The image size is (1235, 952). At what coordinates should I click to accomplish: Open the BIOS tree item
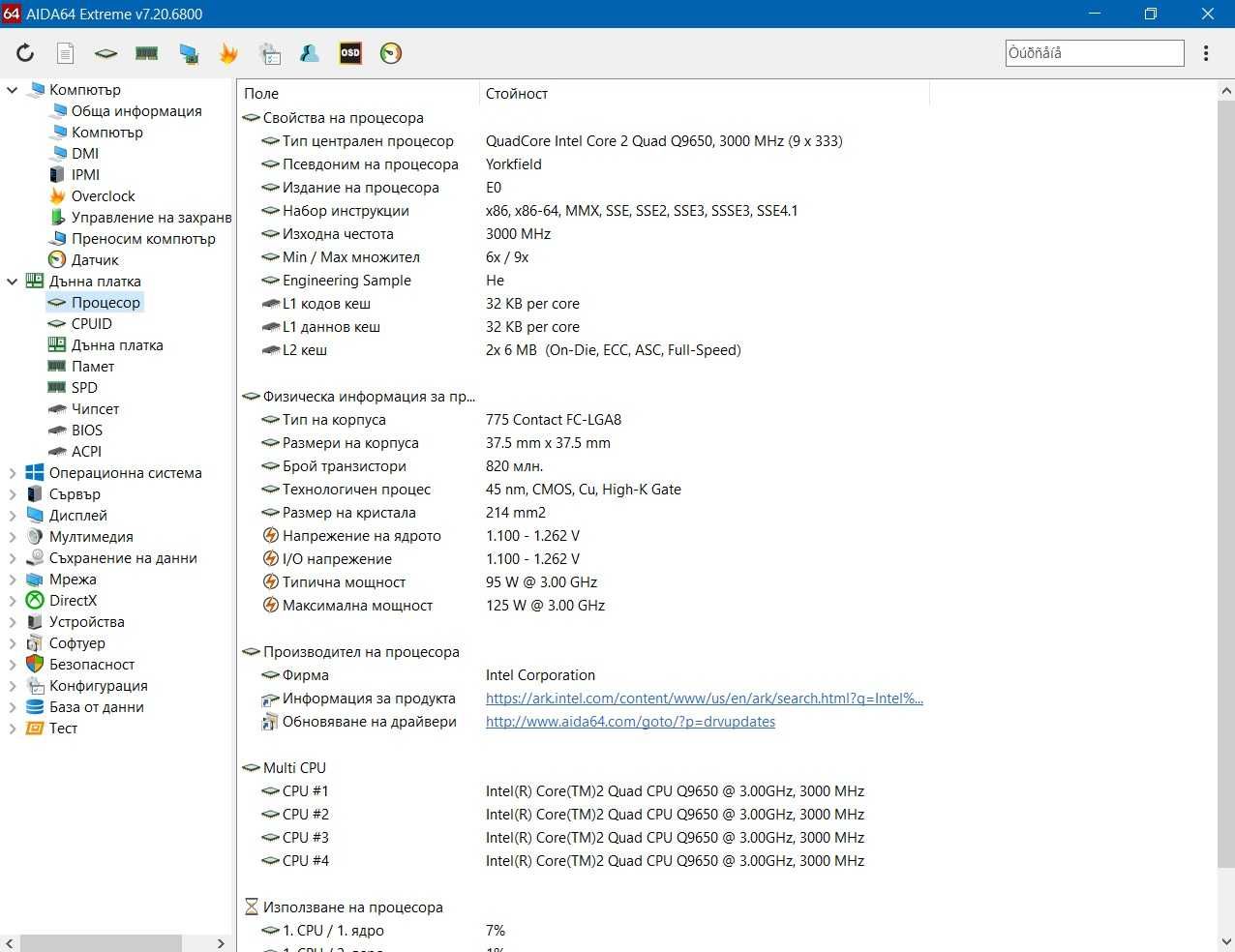[87, 431]
